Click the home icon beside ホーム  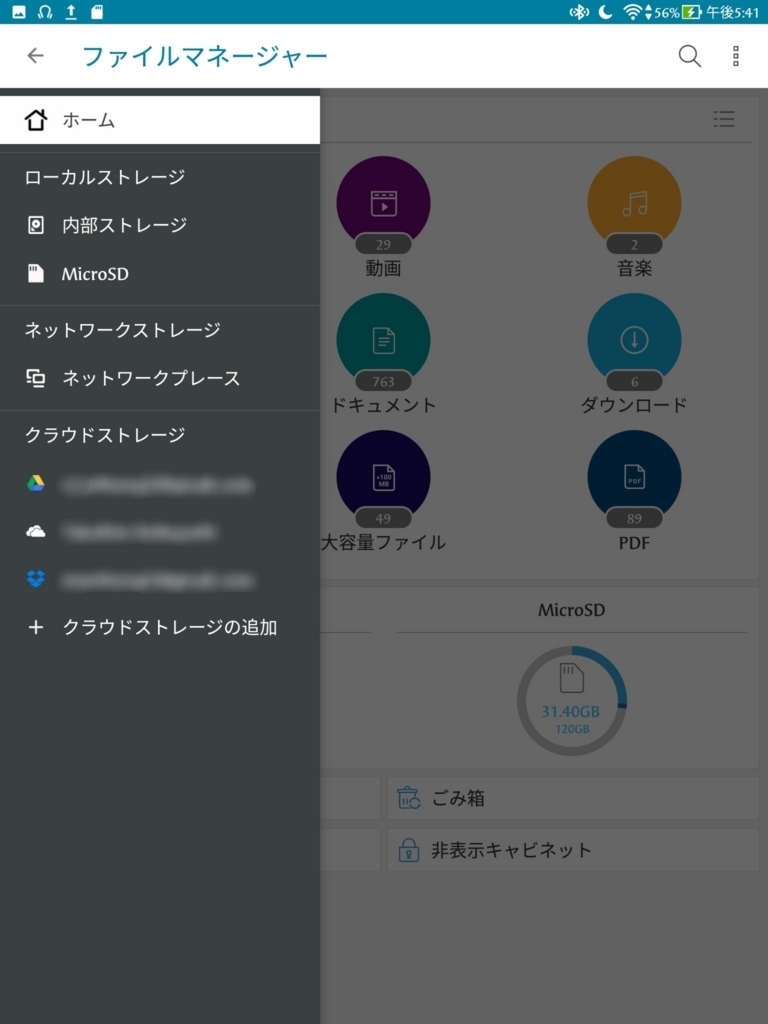click(x=36, y=120)
